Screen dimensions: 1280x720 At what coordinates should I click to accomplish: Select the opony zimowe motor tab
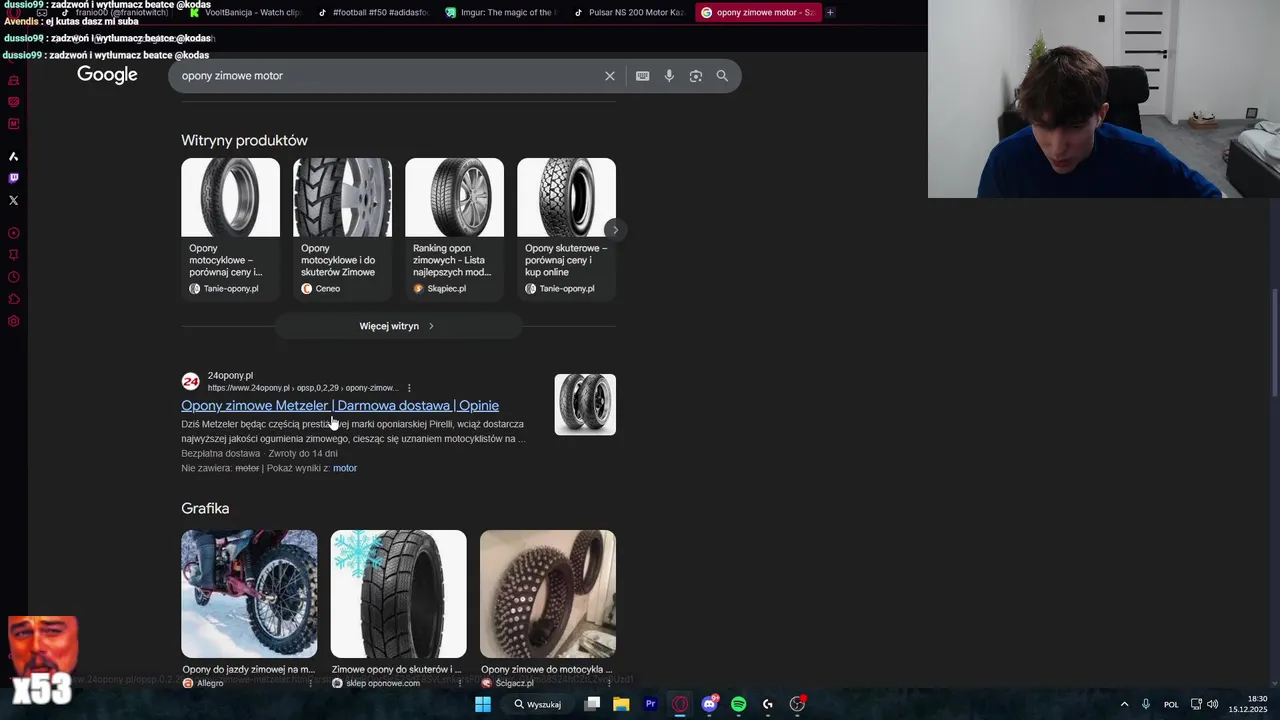click(x=758, y=12)
